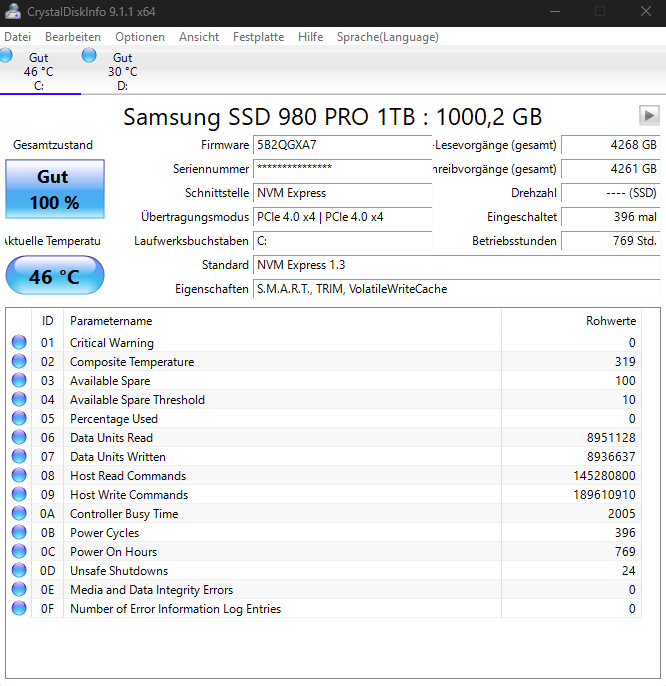The image size is (666, 686).
Task: Click the ID column header
Action: (47, 321)
